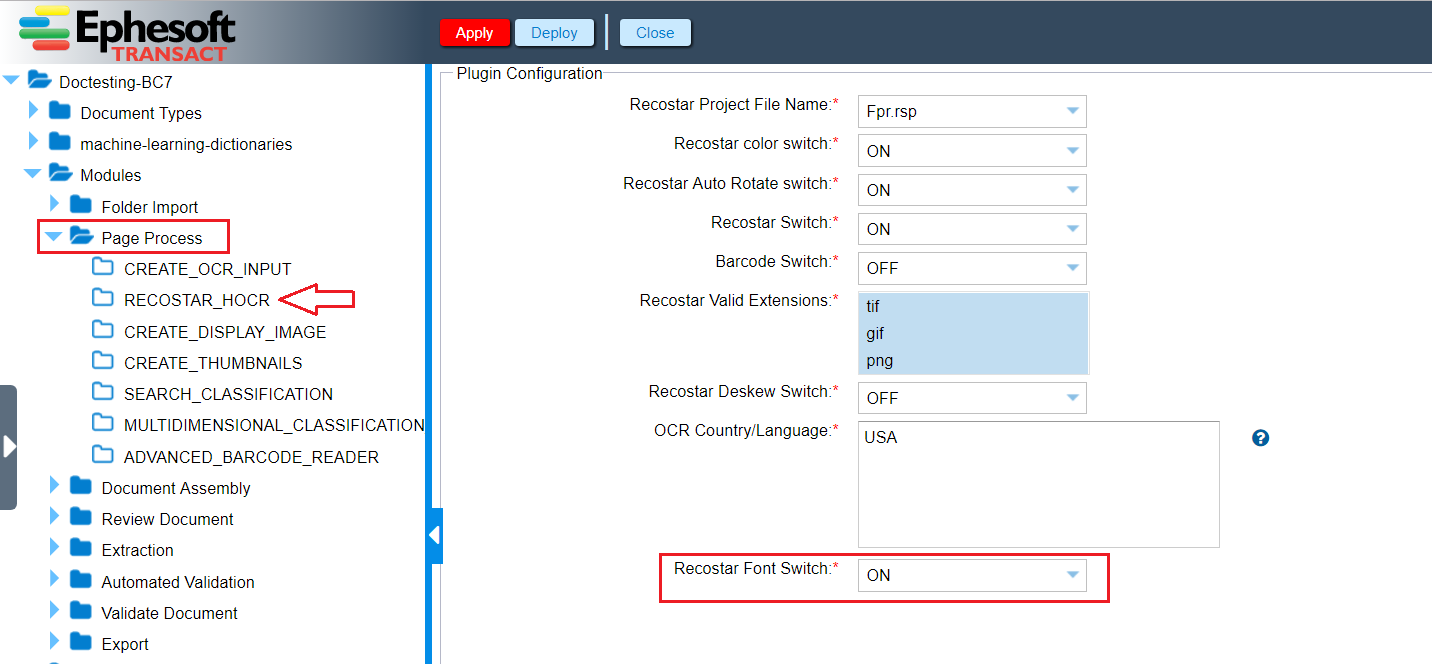
Task: Select the ADVANCED_BARCODE_READER plugin label
Action: point(252,457)
